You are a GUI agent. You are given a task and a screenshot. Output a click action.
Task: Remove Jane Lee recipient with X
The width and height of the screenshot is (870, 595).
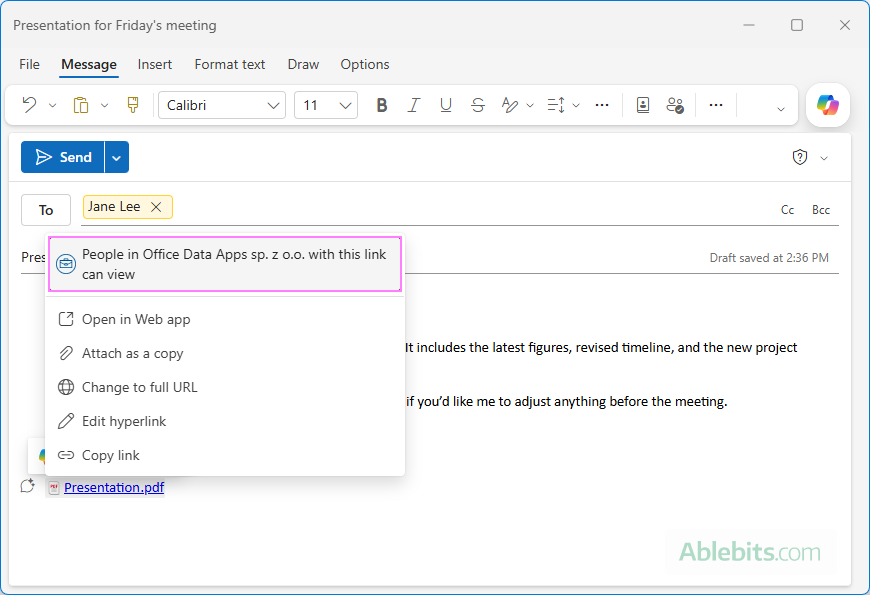pos(156,207)
